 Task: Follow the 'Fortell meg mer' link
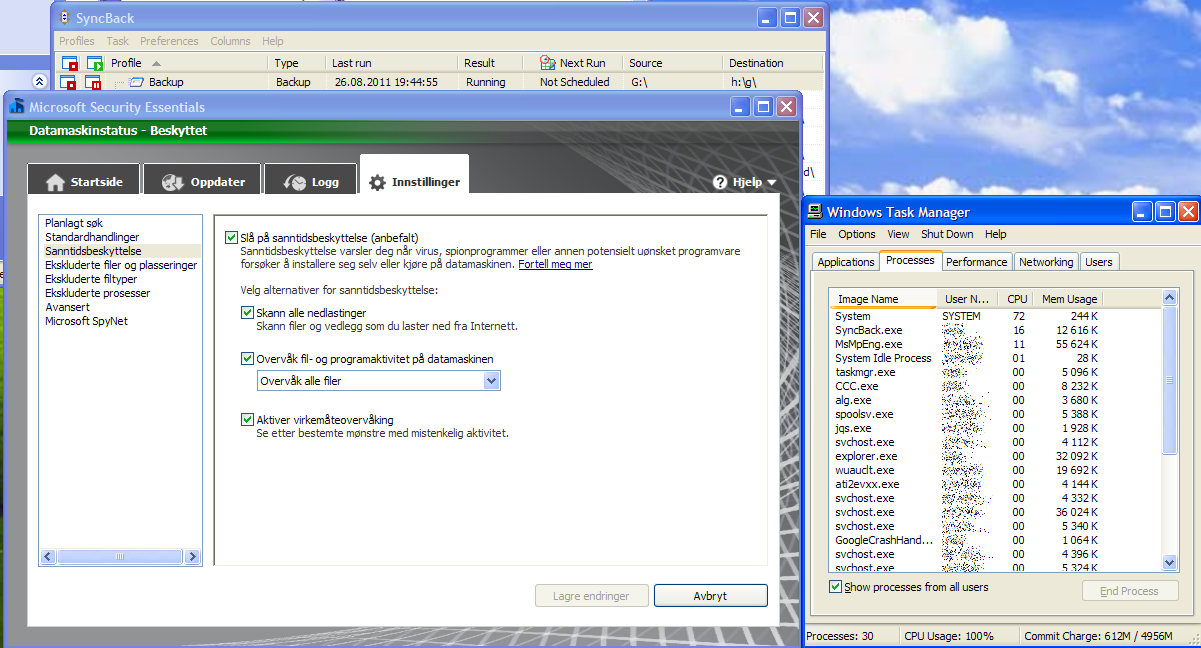(x=555, y=265)
